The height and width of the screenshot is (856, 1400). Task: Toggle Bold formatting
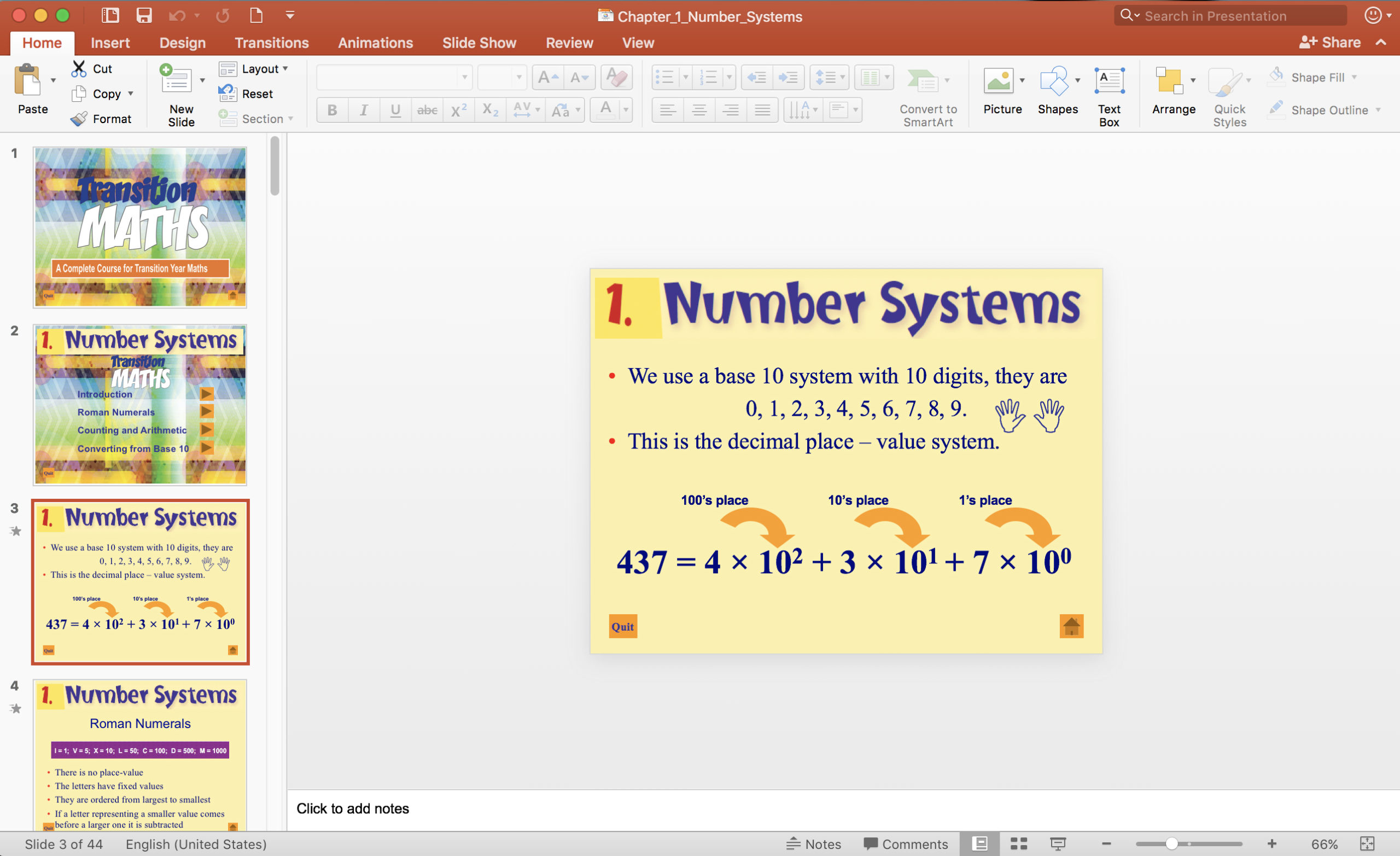332,110
